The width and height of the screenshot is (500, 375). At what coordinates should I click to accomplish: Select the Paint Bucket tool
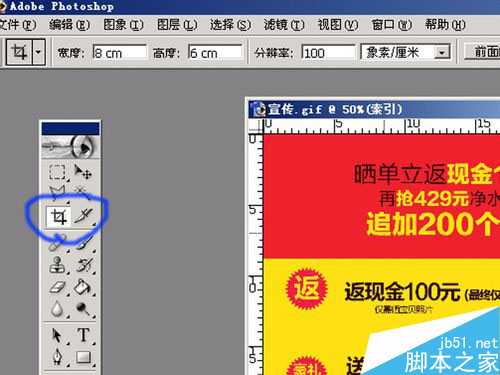(83, 287)
